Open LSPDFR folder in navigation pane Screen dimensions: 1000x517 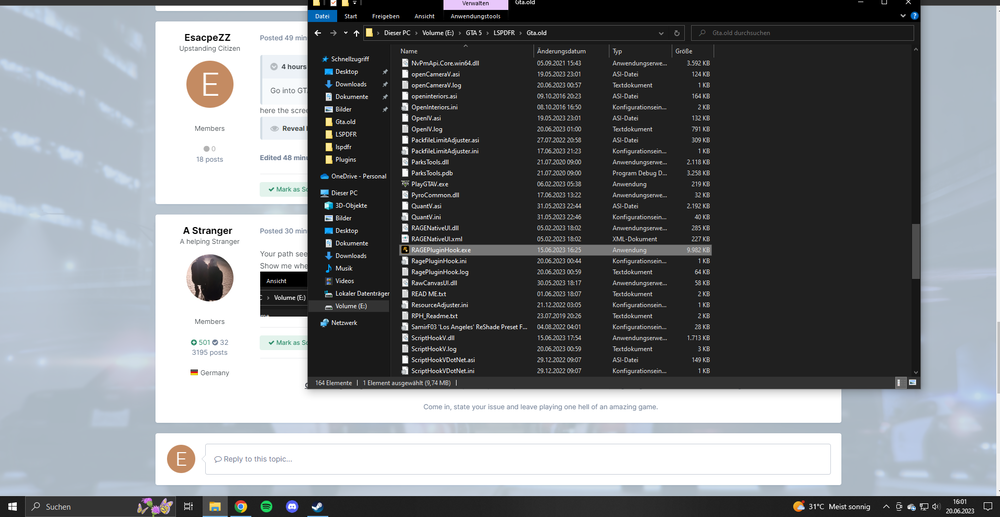(346, 135)
